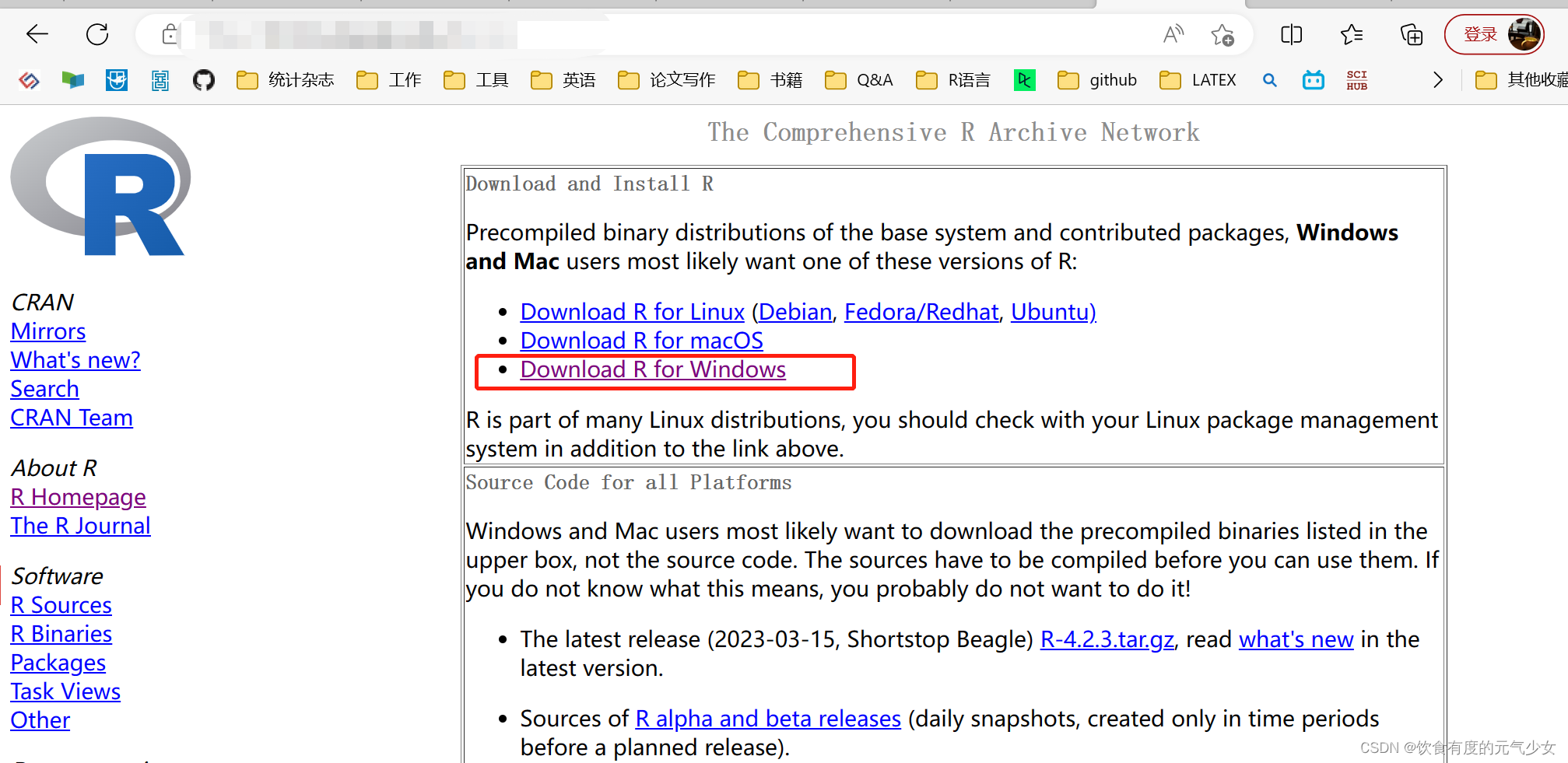Add this page to favorites star

(1222, 34)
